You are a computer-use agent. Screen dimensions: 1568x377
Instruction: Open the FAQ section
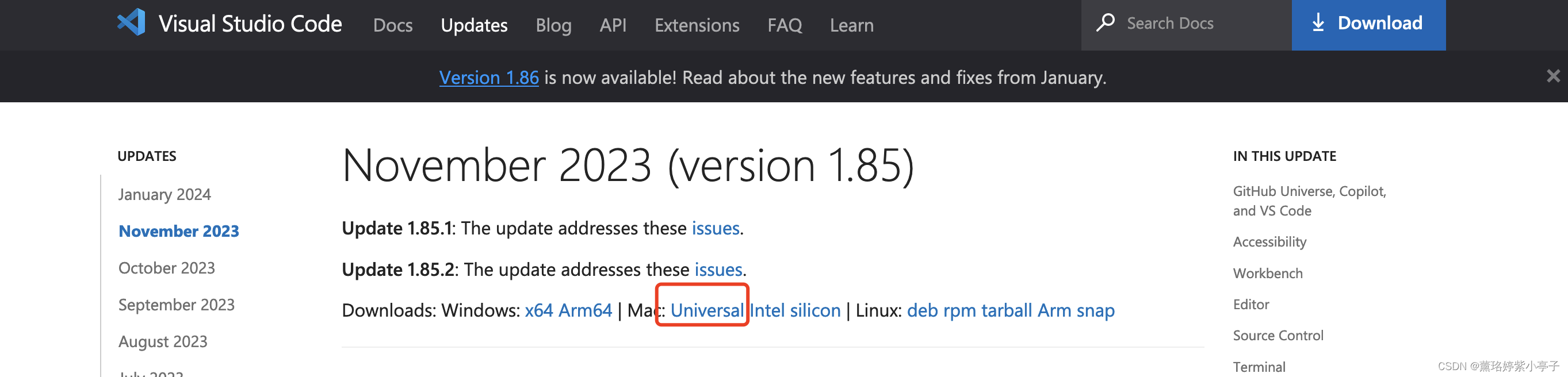[x=785, y=25]
